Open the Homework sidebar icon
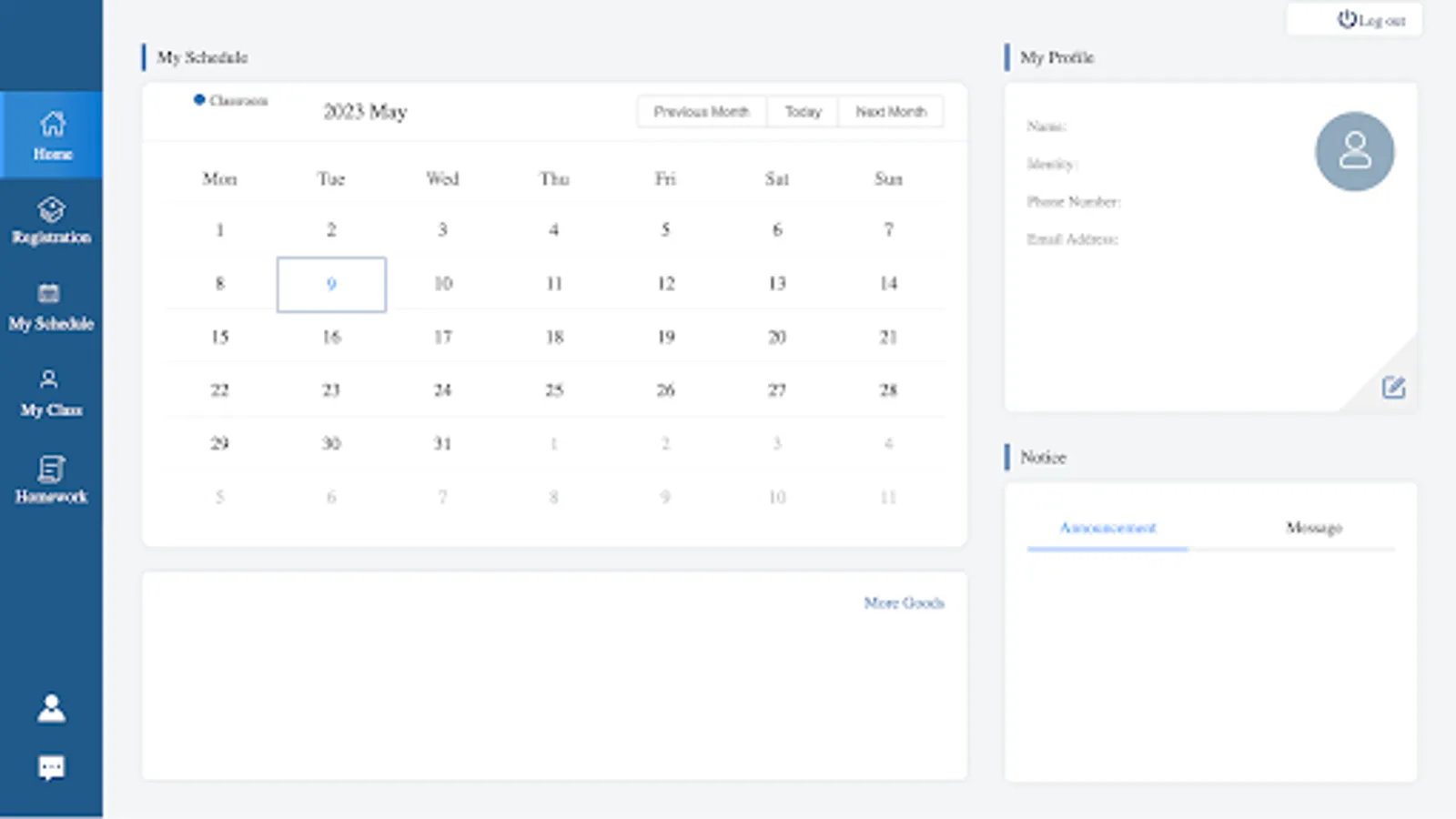This screenshot has height=819, width=1456. click(51, 469)
